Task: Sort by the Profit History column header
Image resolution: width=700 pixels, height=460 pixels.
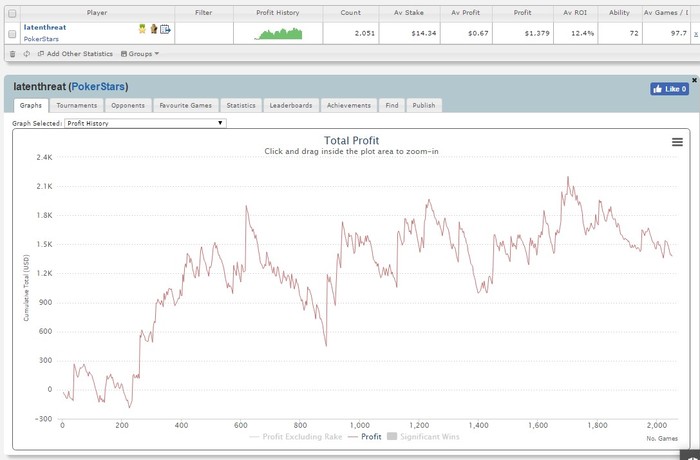Action: click(x=278, y=13)
